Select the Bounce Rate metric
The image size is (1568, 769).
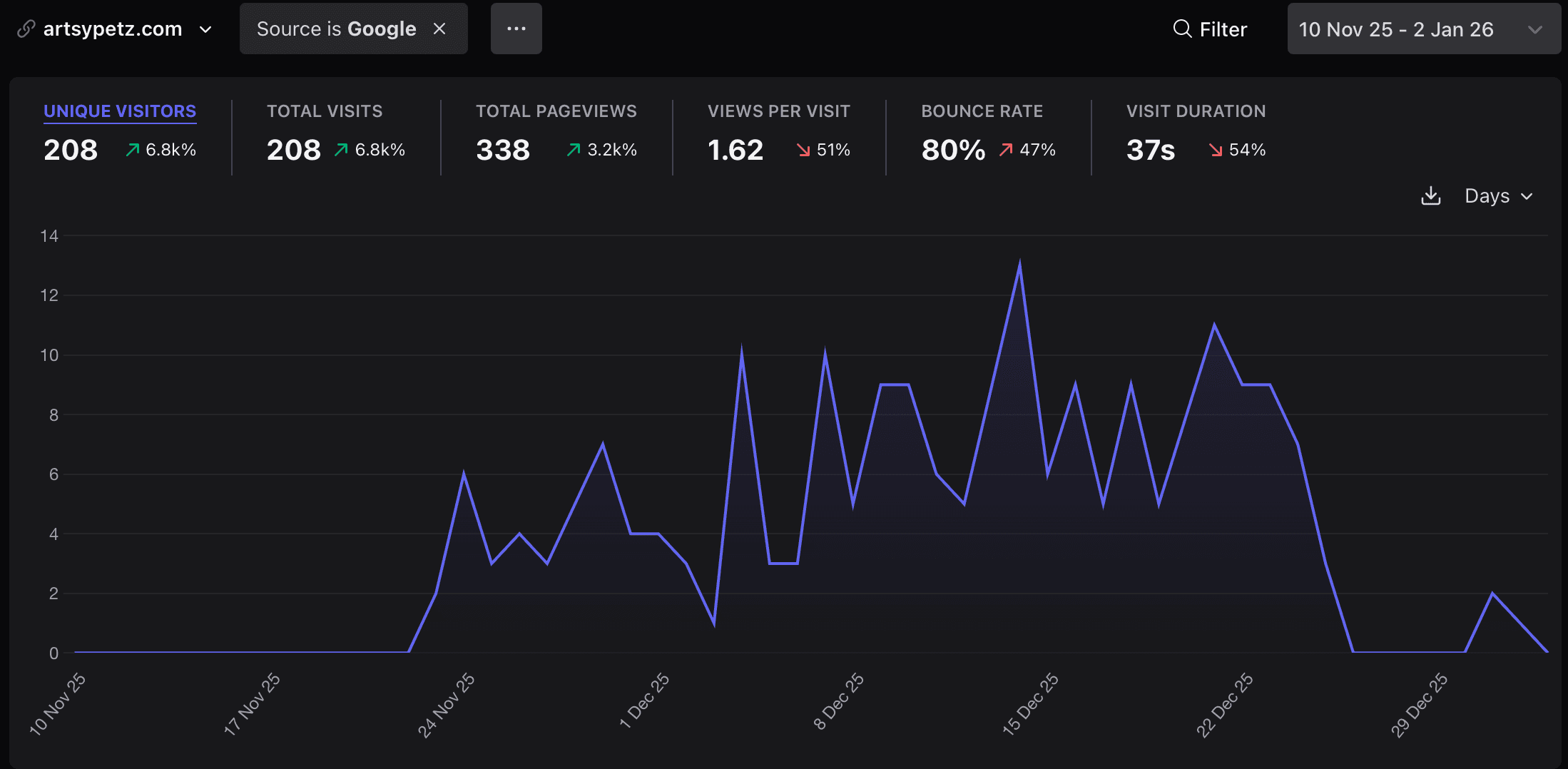982,111
